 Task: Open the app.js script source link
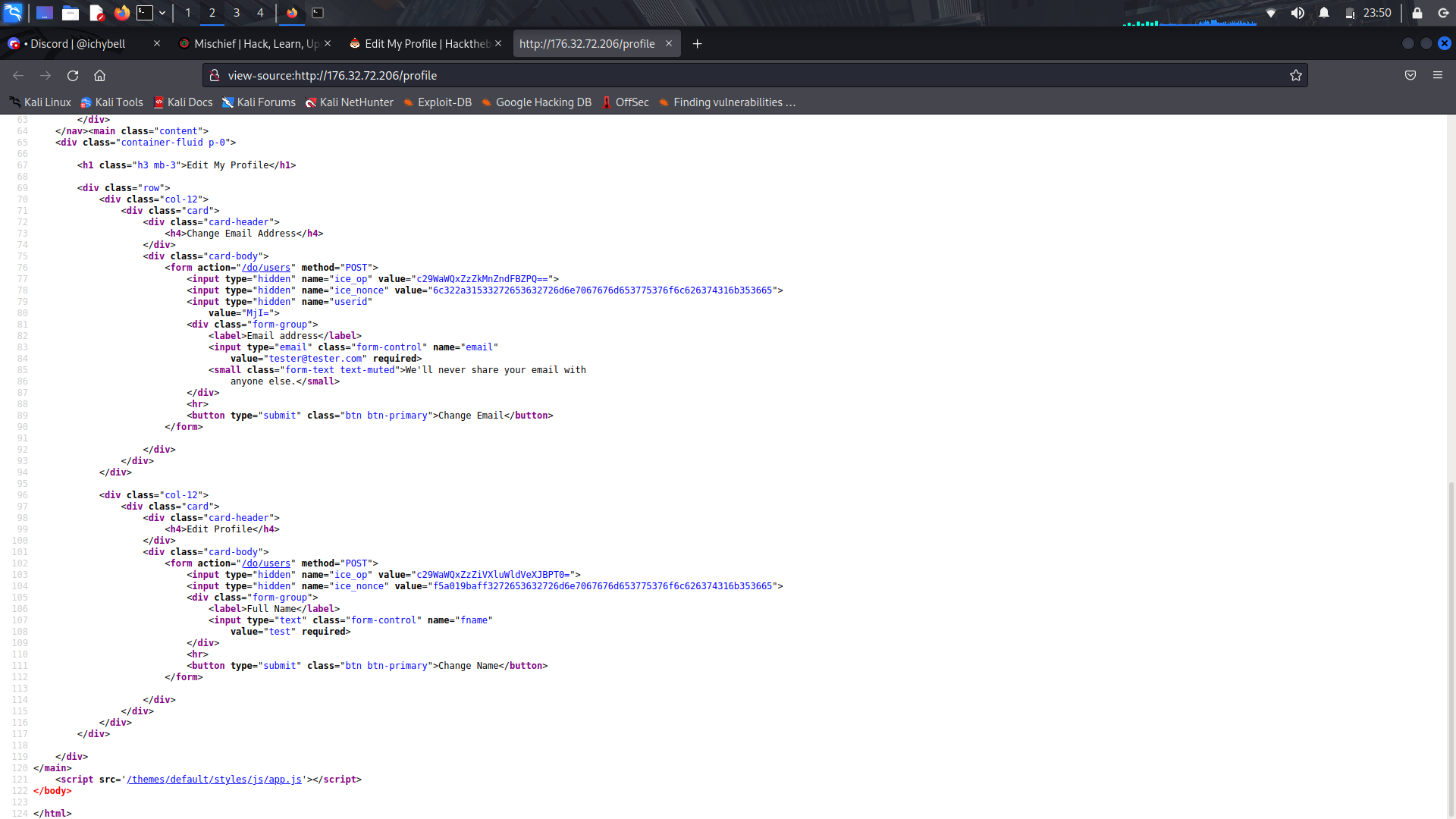(x=214, y=779)
